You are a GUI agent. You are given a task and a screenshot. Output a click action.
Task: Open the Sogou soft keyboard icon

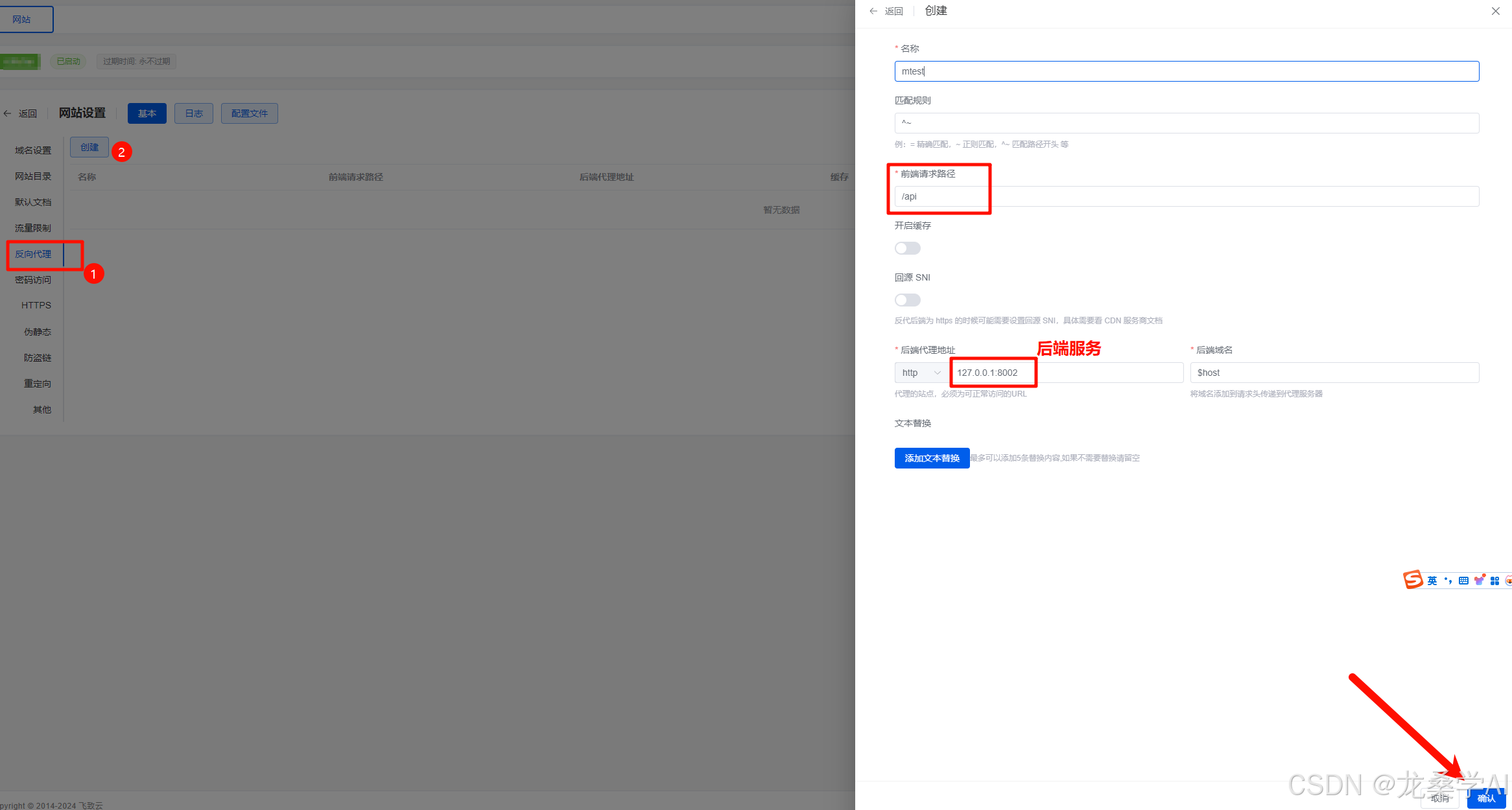(x=1463, y=581)
